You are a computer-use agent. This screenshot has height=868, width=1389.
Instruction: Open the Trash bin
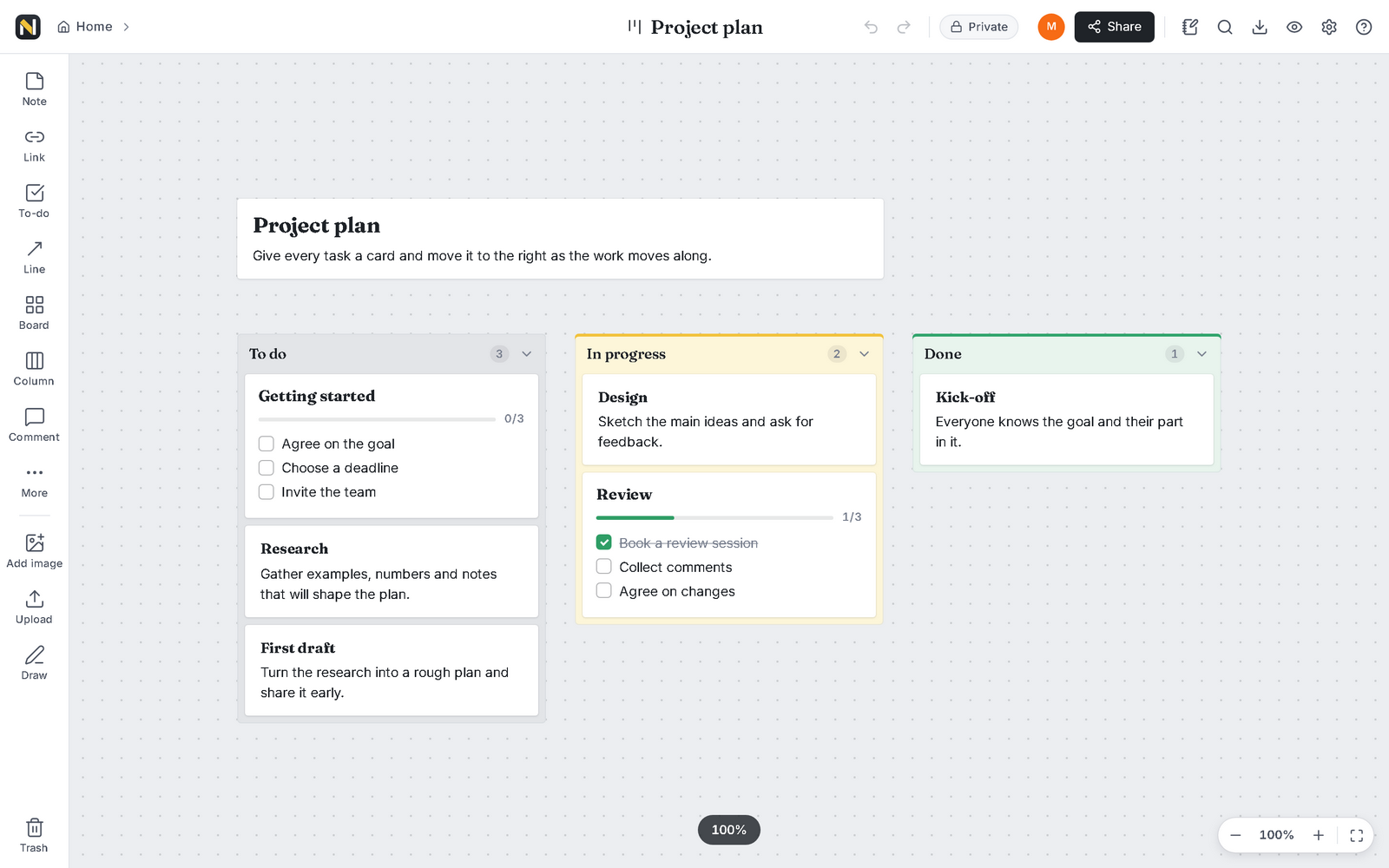point(35,837)
